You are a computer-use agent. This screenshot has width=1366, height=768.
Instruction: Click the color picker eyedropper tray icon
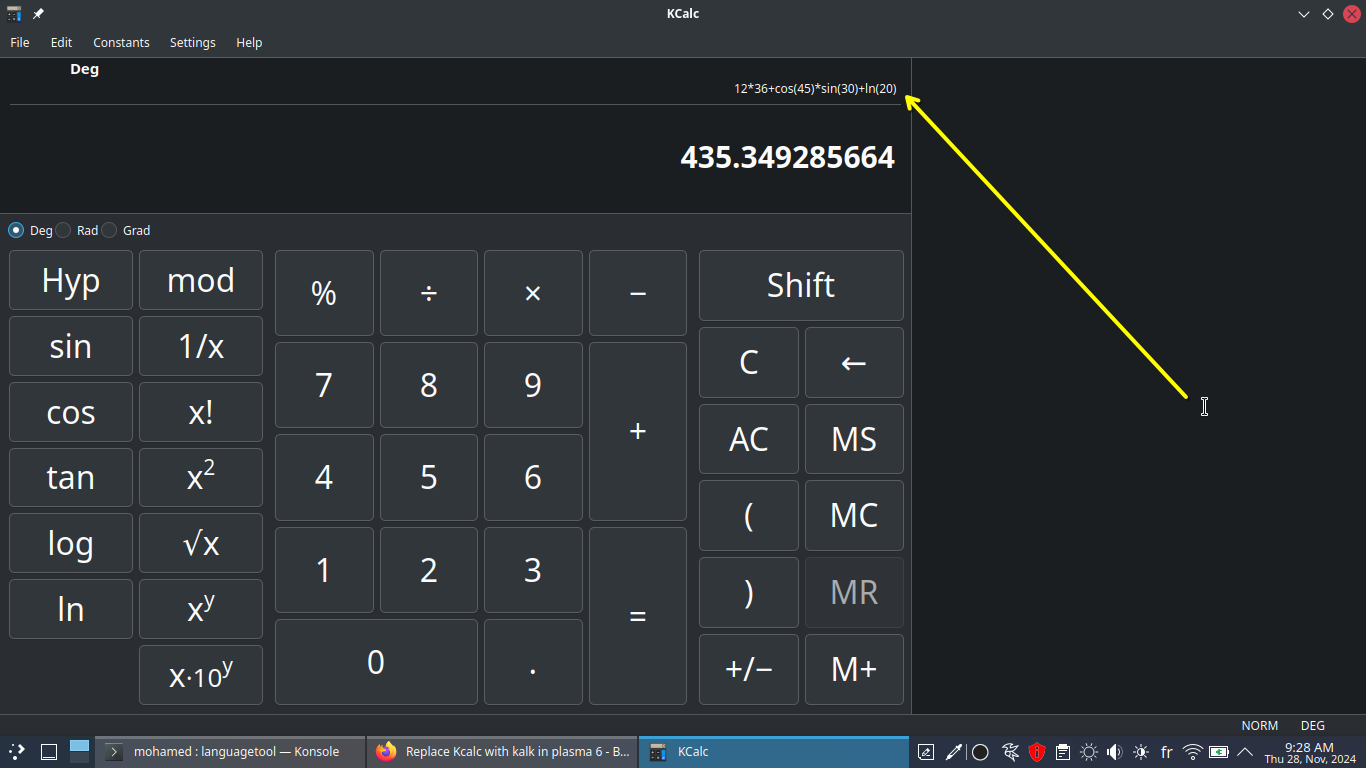(953, 752)
